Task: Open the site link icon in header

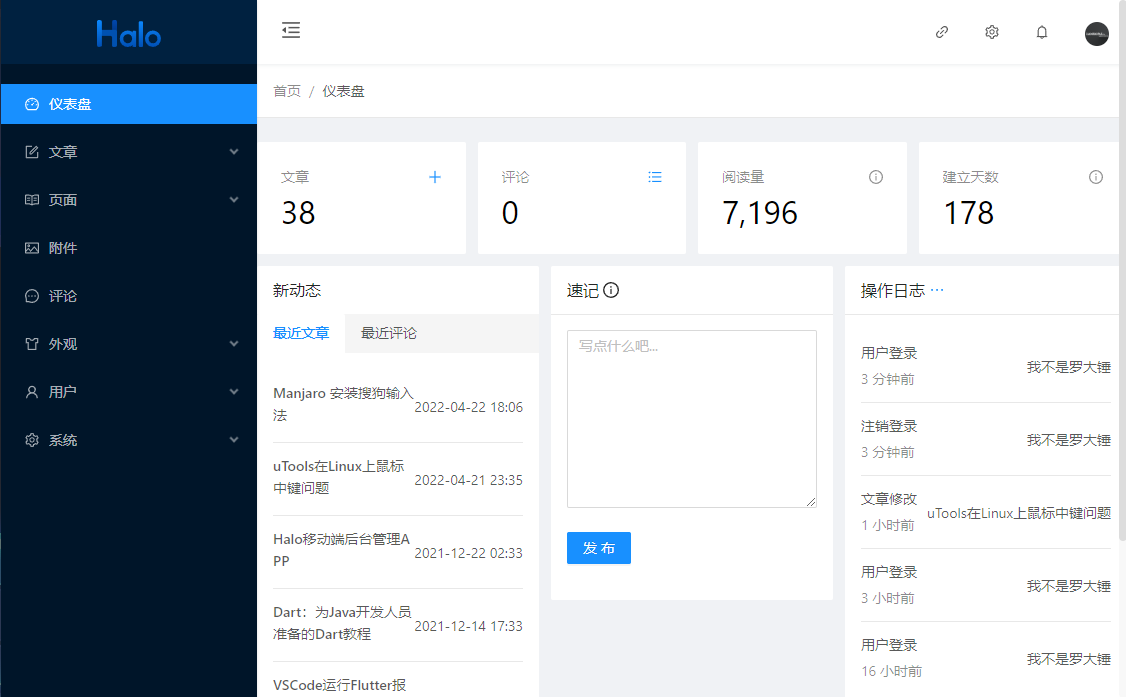Action: click(x=942, y=32)
